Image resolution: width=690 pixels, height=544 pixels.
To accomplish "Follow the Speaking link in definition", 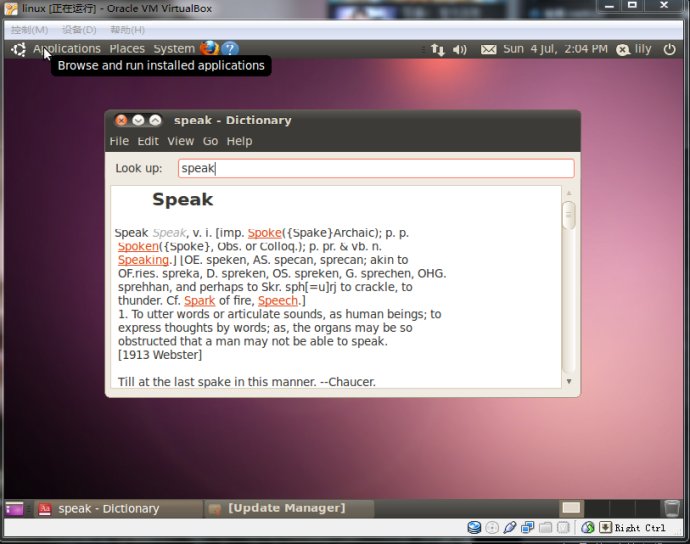I will (143, 260).
